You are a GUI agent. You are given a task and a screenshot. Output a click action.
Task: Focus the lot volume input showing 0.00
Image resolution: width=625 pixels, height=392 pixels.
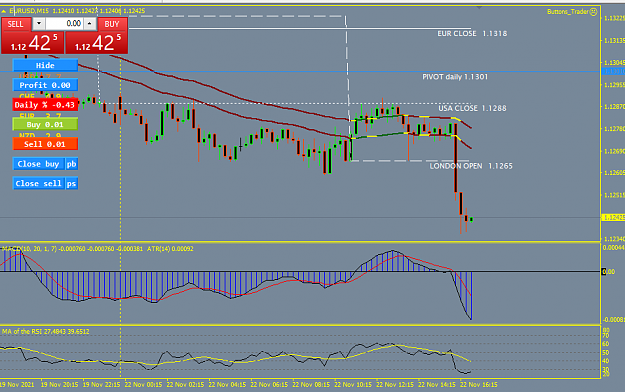click(64, 24)
